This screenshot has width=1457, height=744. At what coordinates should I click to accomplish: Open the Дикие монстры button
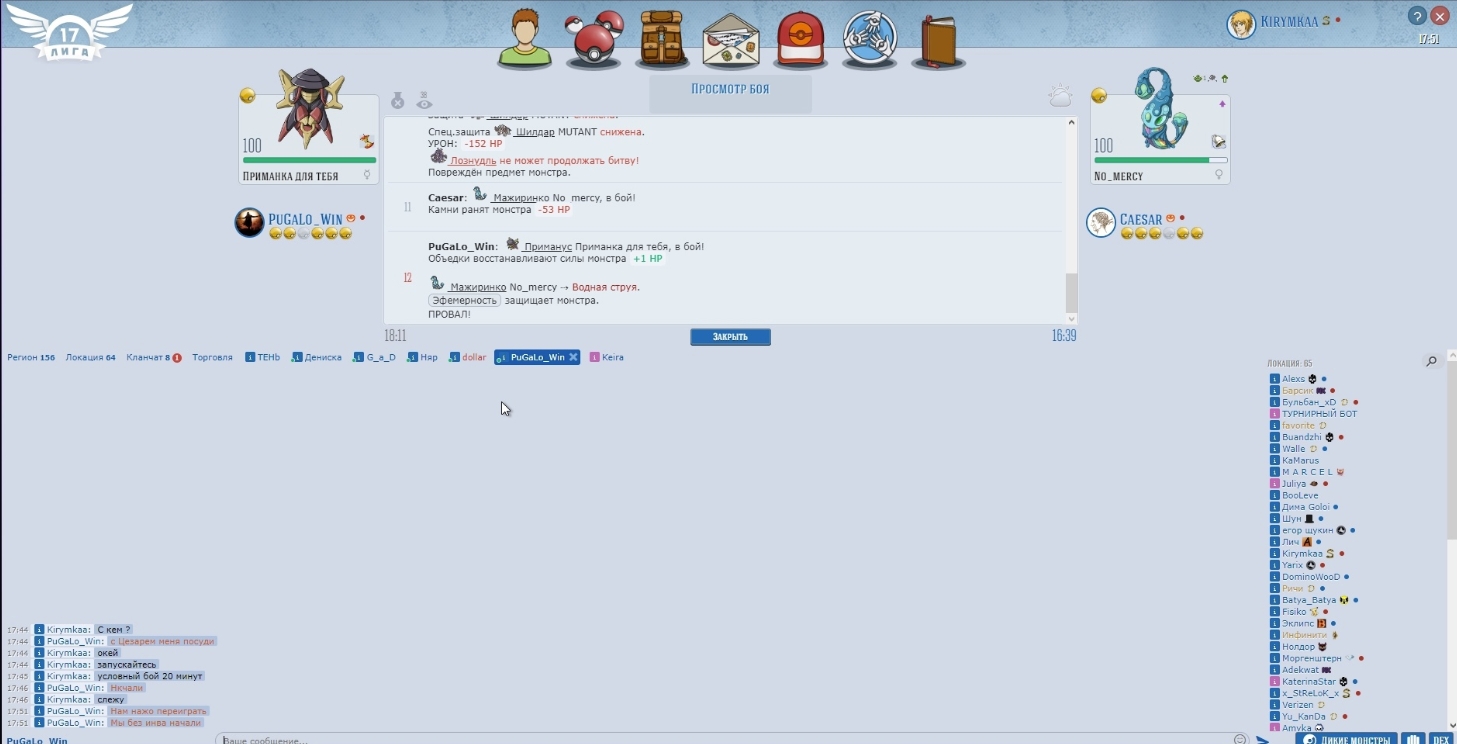point(1346,740)
